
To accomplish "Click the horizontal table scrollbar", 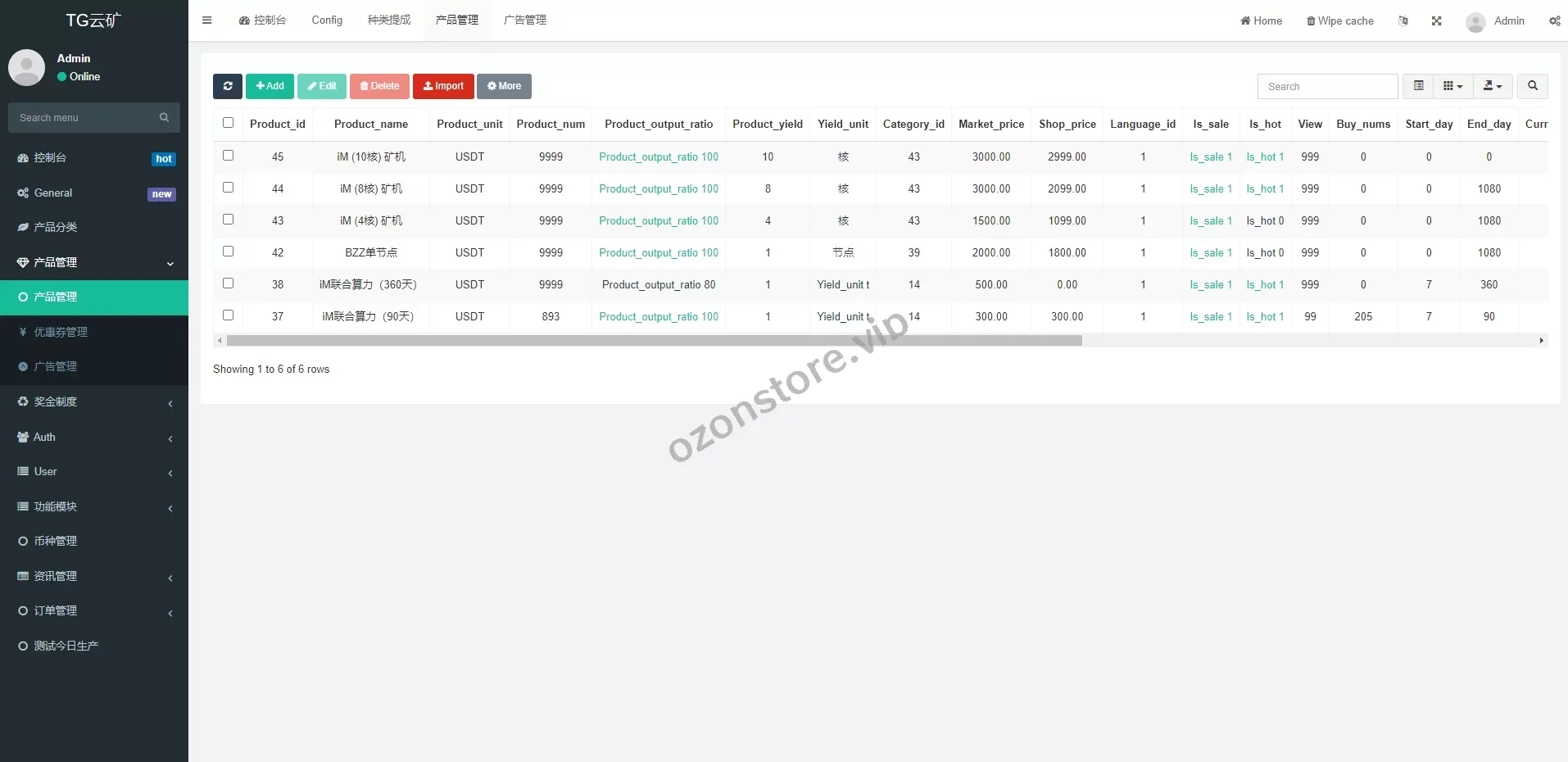I will click(654, 341).
